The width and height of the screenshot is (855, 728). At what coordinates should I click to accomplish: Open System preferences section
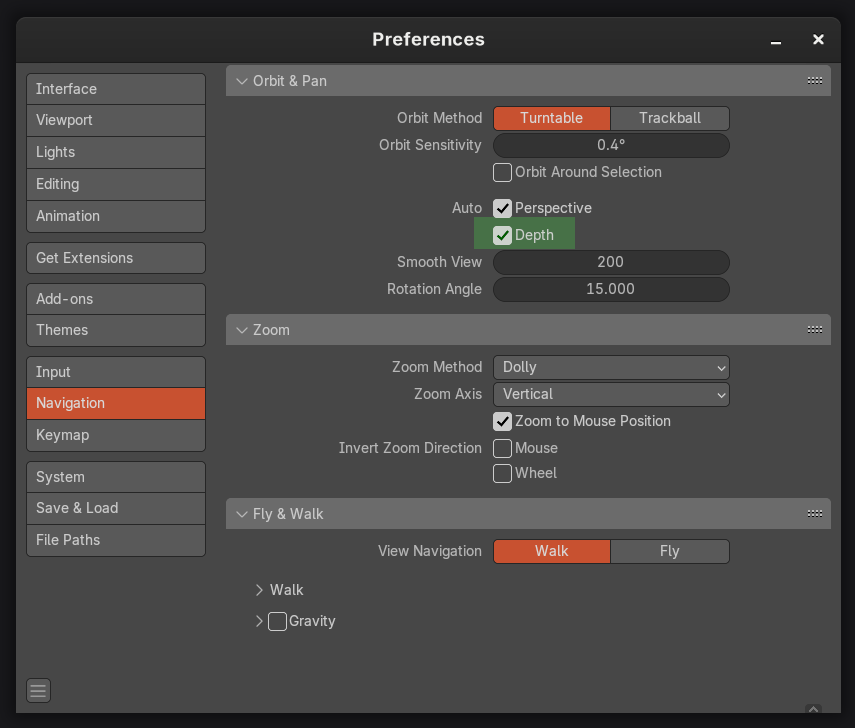[x=116, y=477]
